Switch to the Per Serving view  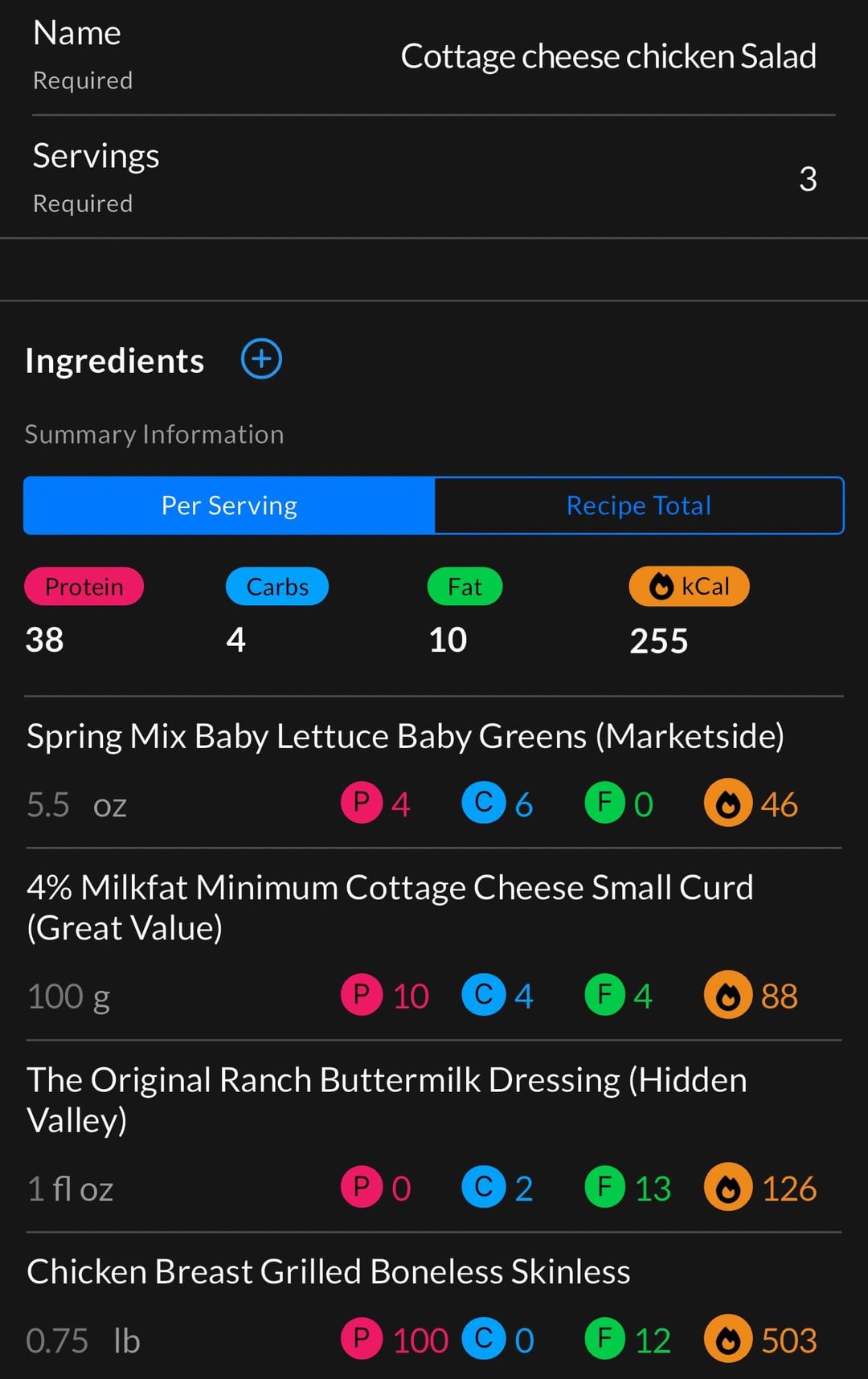pos(229,505)
